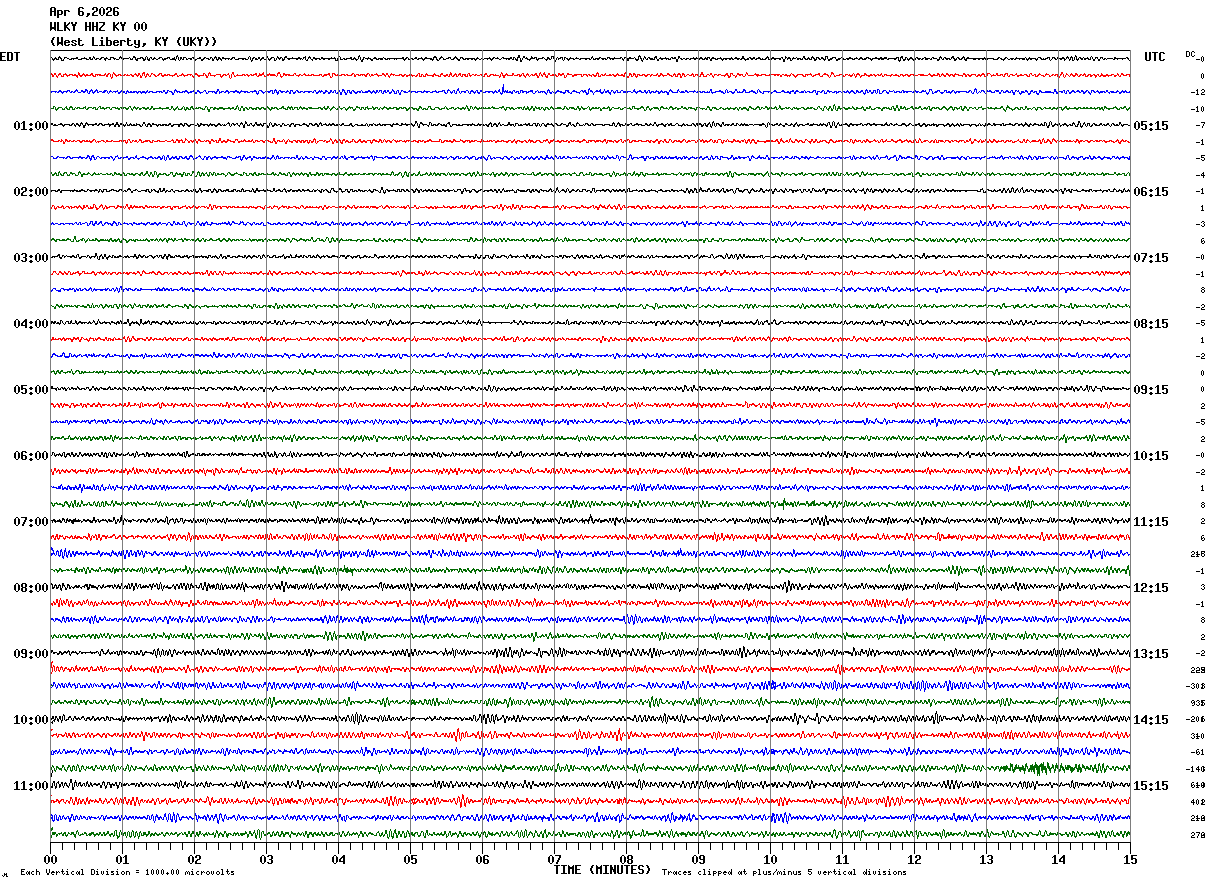Click the 06:15 UTC time label

tap(1151, 192)
